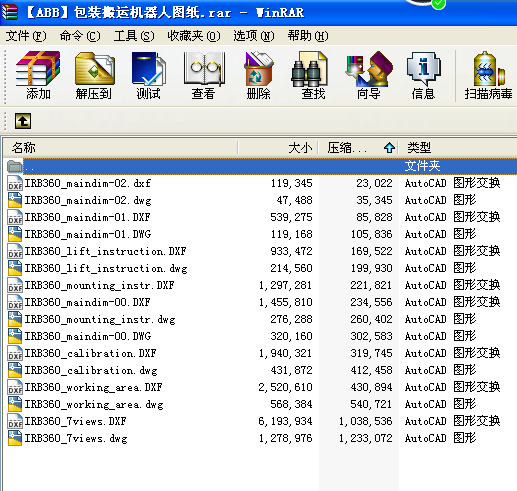
Task: Sort by the 大小 column header
Action: click(x=278, y=148)
